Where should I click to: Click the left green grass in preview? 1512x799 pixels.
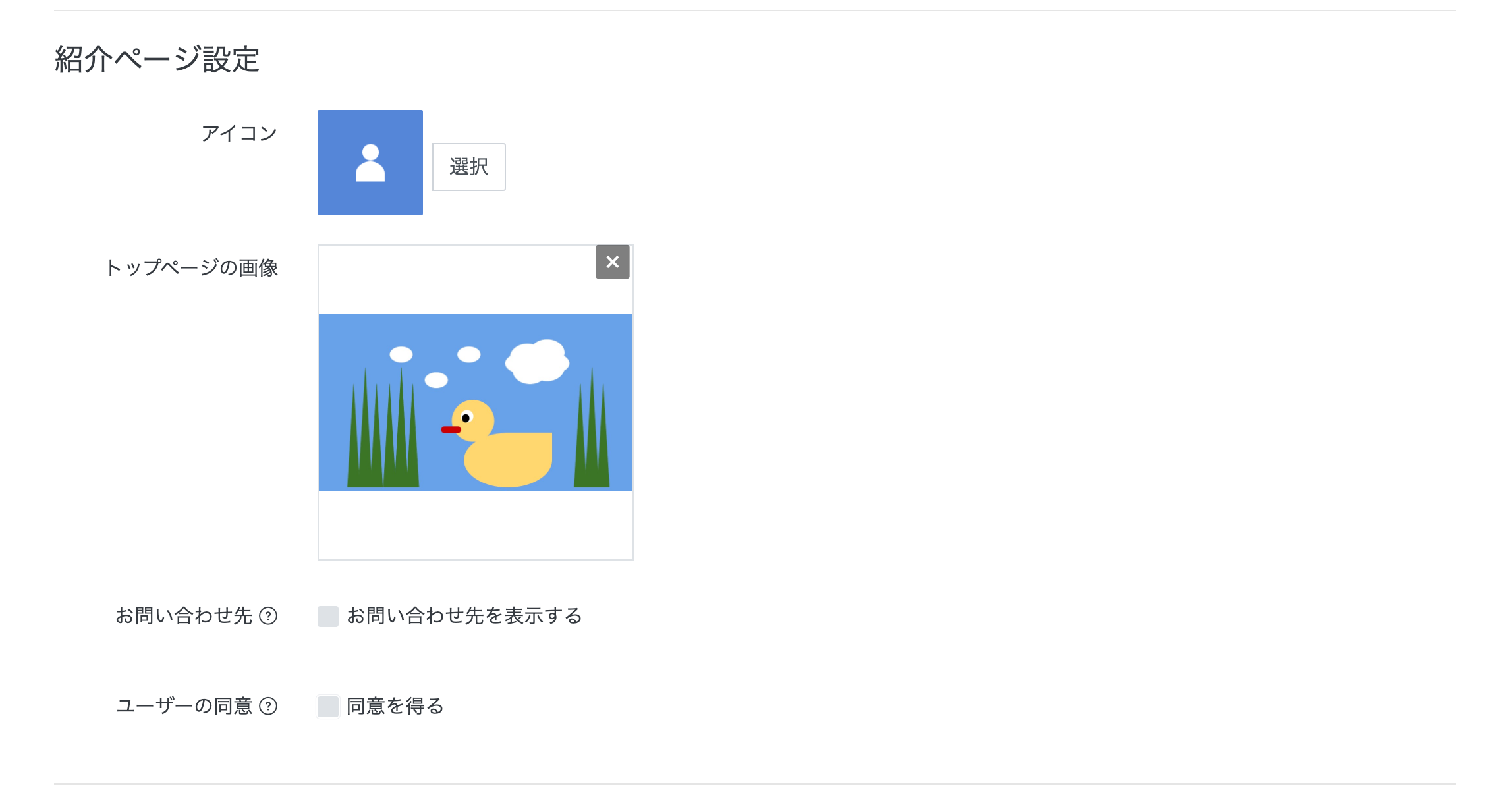coord(383,427)
